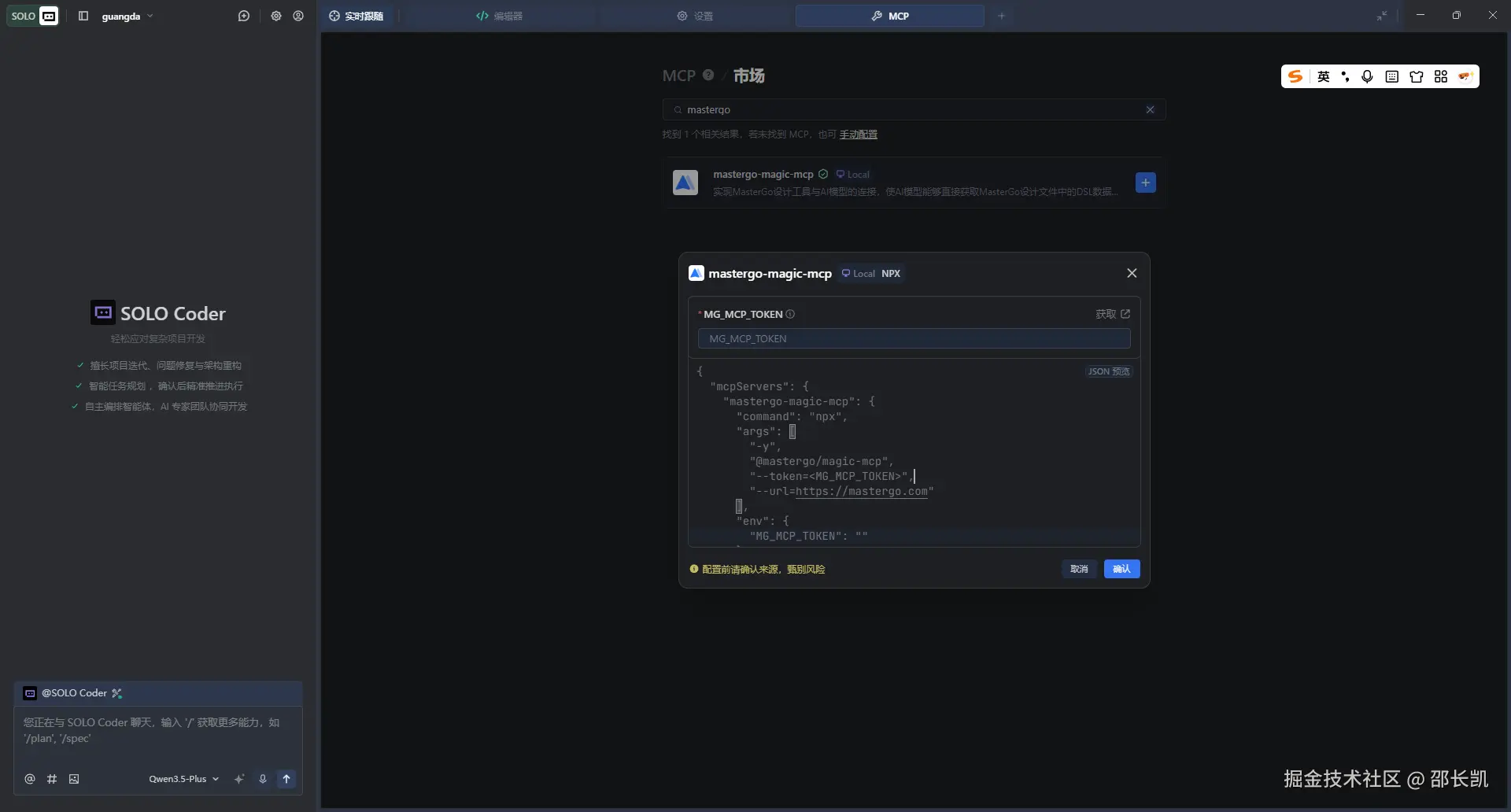
Task: Open the IME toolbox grid icon
Action: 1441,76
